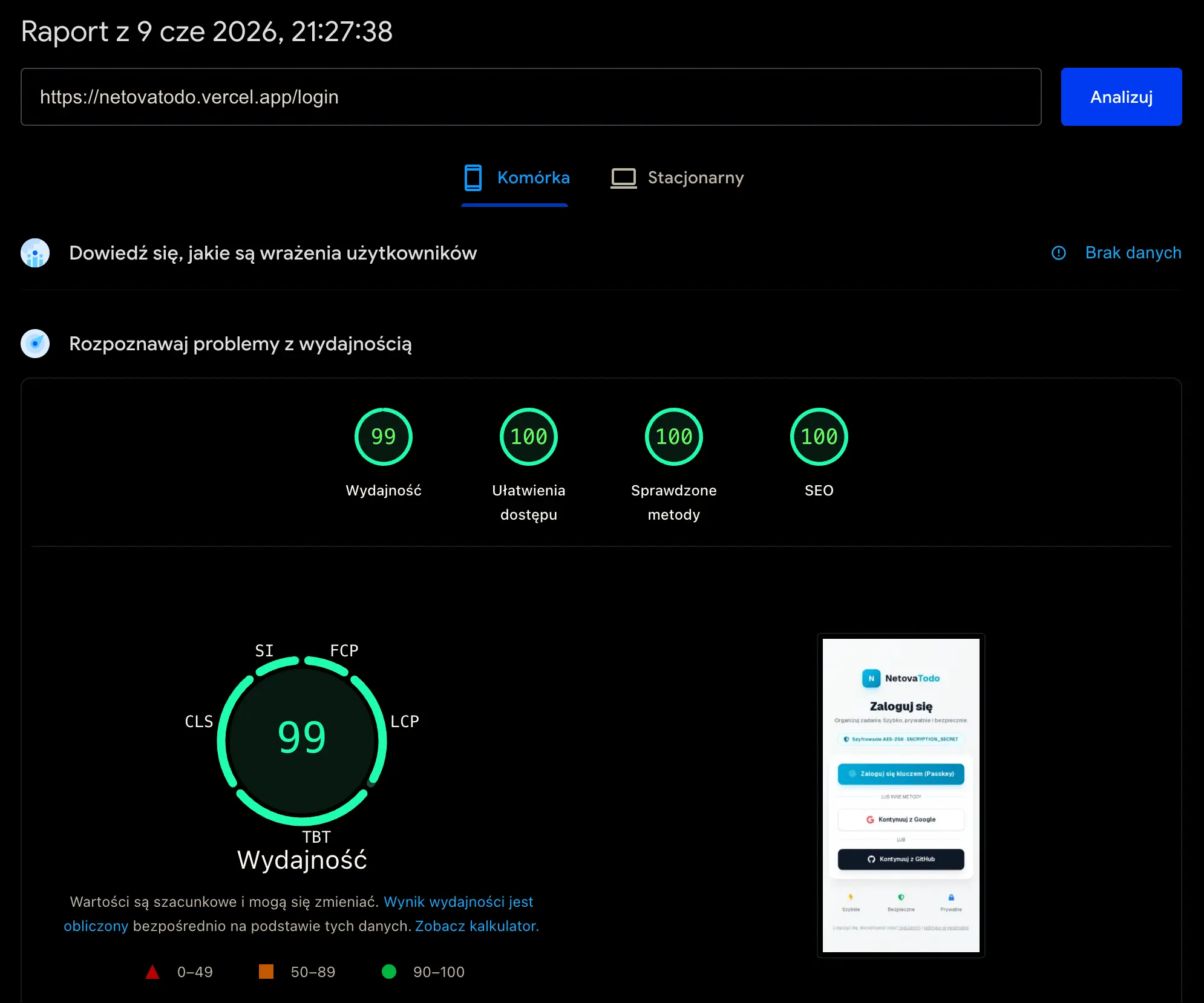Select the Sprawdzone metody 100 gauge

point(674,437)
